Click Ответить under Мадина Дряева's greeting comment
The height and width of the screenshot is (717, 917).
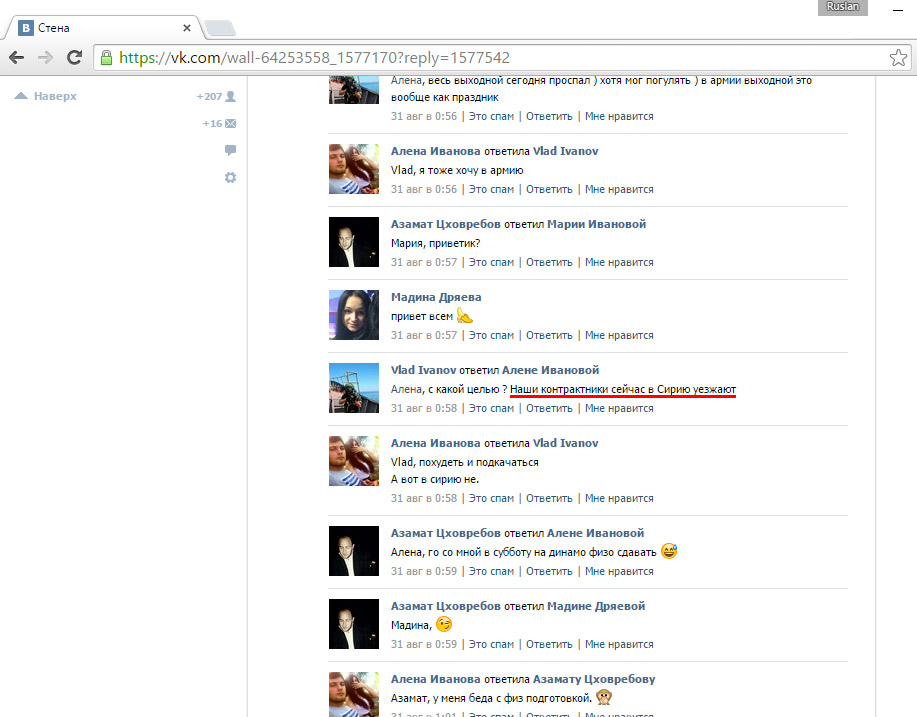tap(549, 335)
